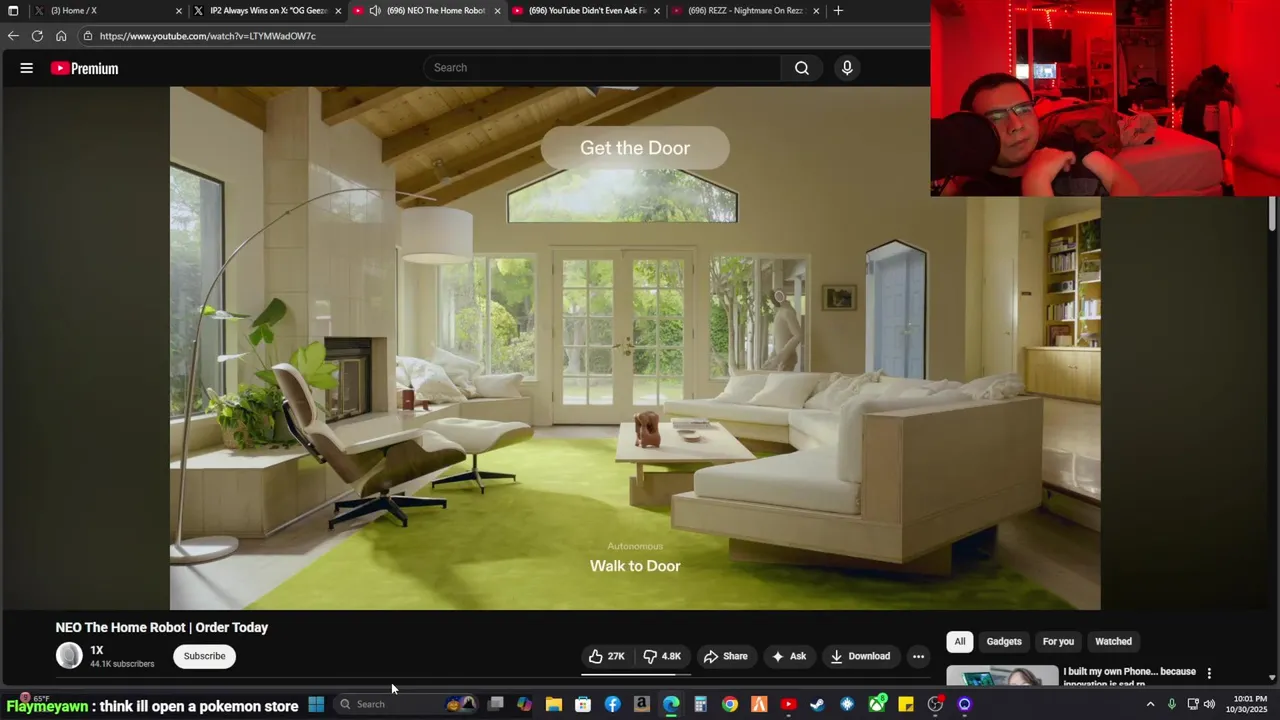Click the video player to pause
The height and width of the screenshot is (720, 1280).
[x=635, y=348]
